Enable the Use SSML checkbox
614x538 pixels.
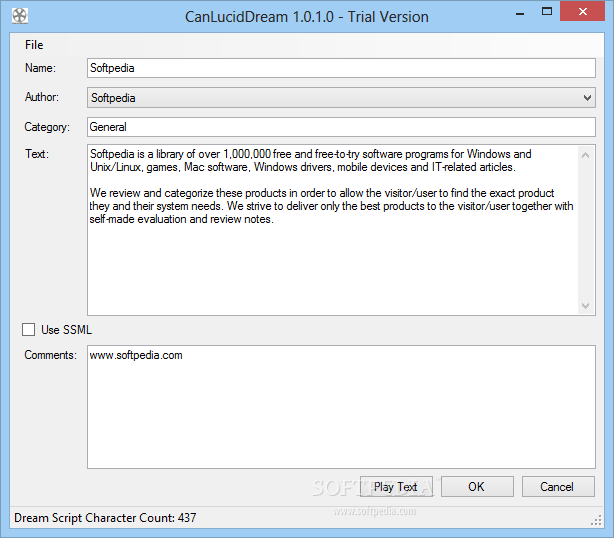coord(29,330)
